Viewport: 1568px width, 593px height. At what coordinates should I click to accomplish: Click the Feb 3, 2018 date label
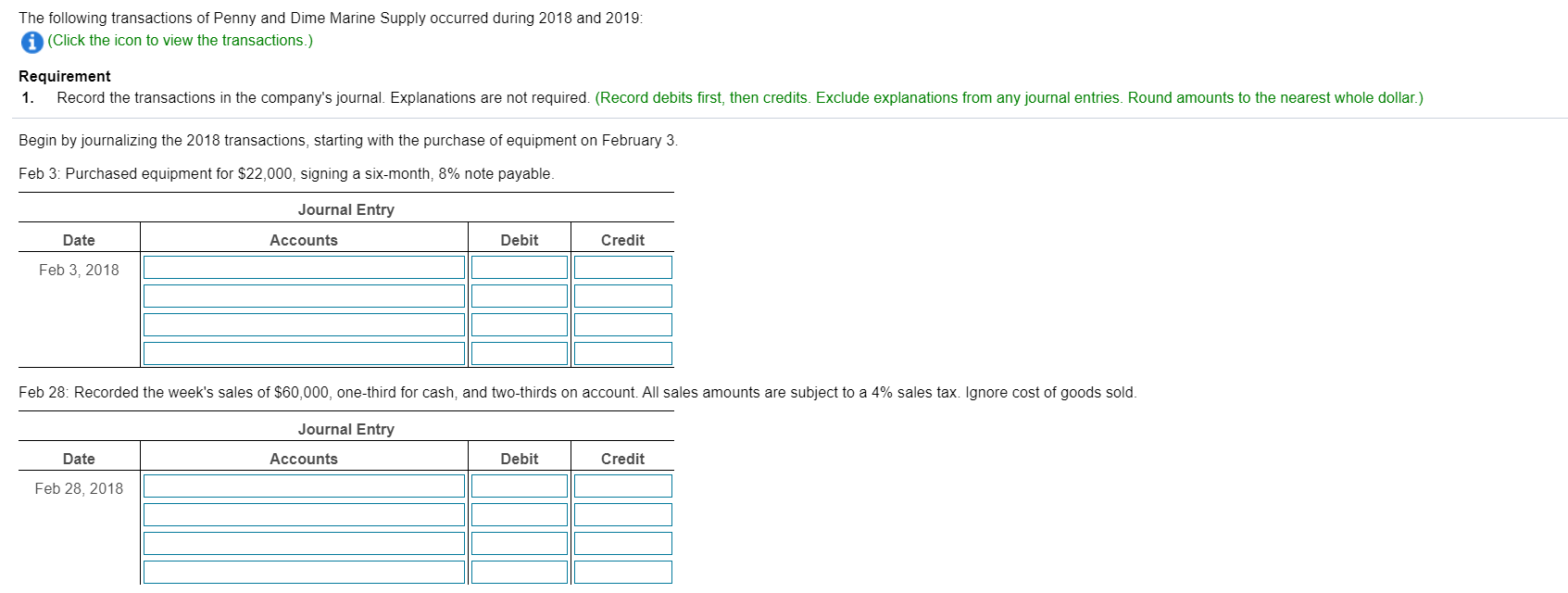click(x=79, y=270)
